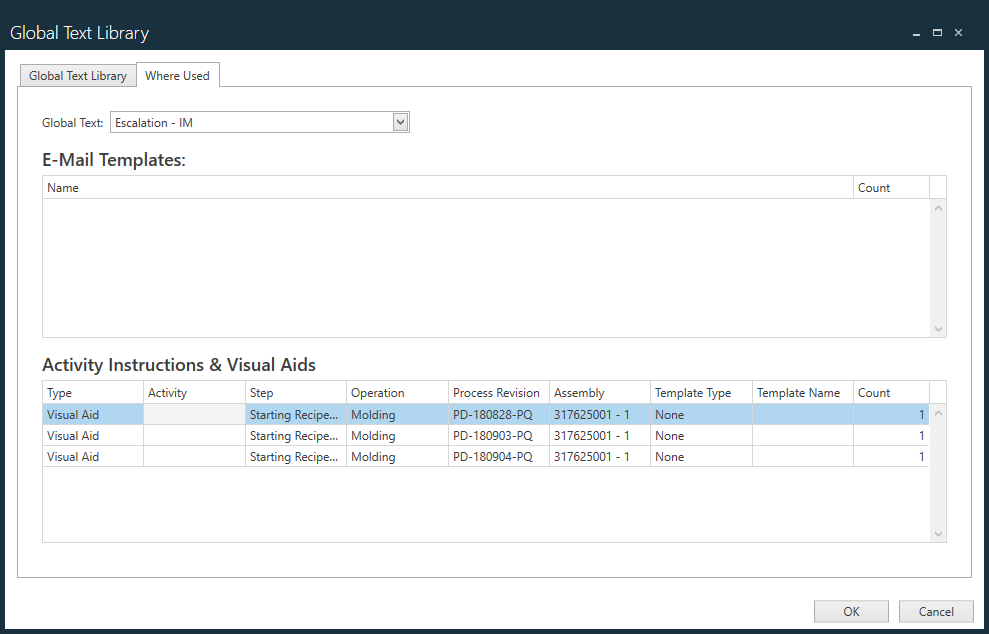Open the Global Text dropdown

(399, 122)
